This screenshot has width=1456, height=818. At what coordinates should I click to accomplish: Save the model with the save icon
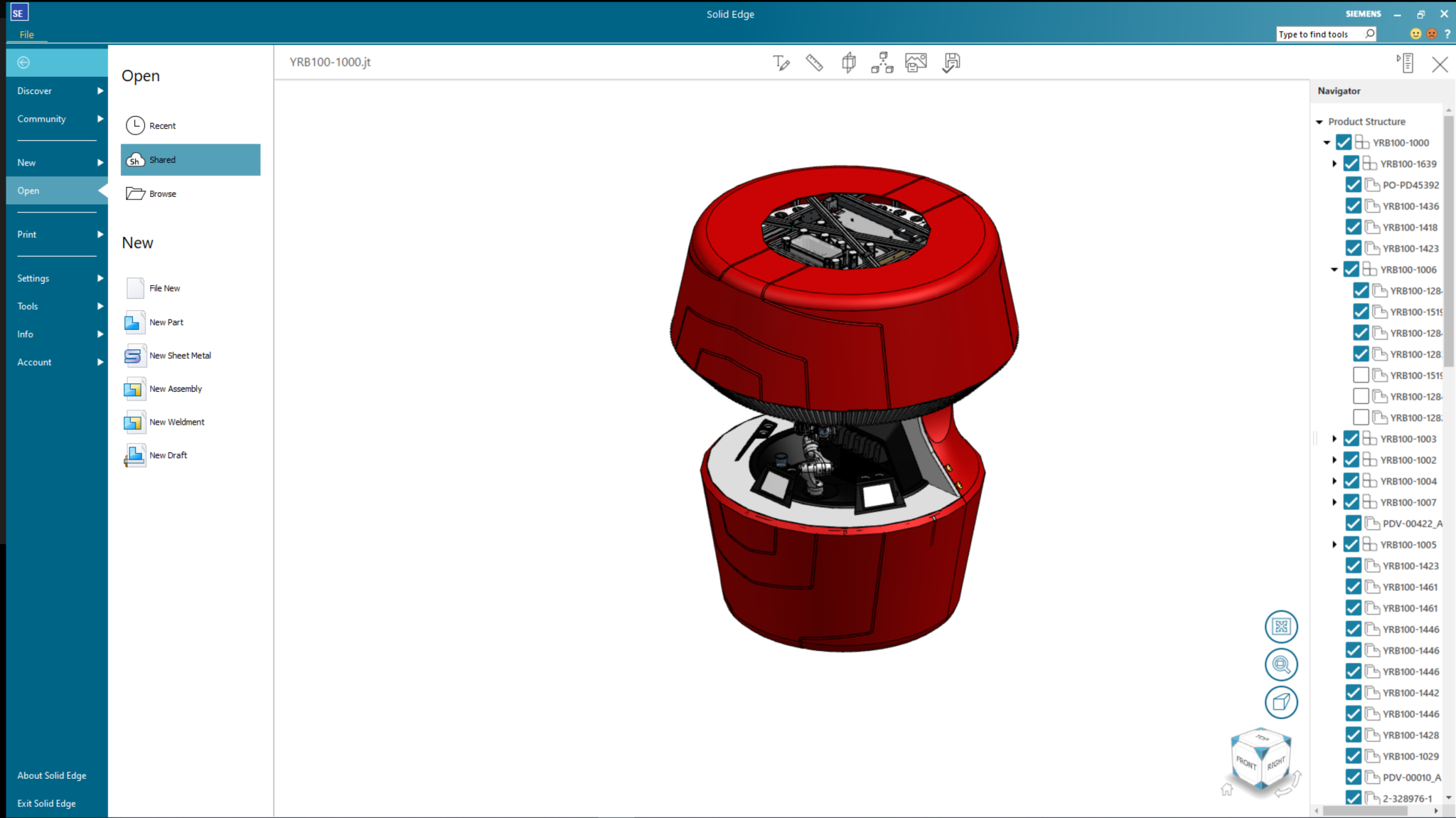[x=951, y=63]
